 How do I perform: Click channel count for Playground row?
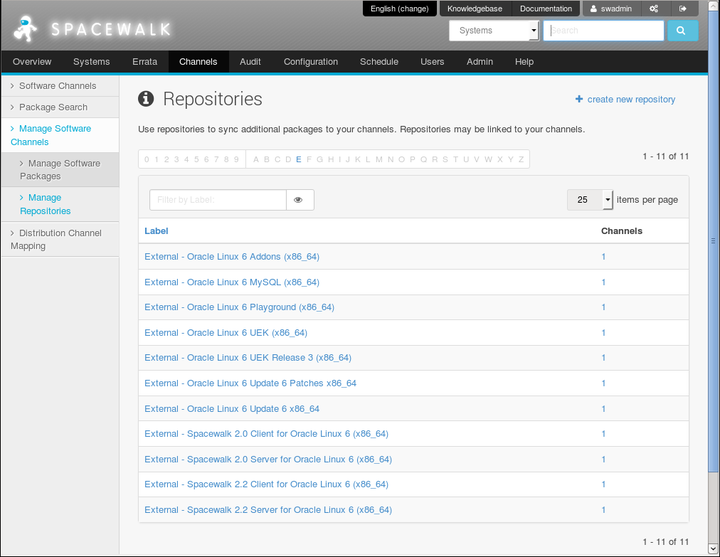[x=603, y=307]
